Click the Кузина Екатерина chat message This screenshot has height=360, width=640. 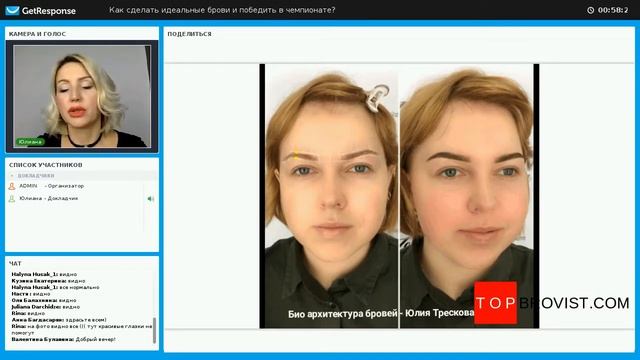[48, 281]
